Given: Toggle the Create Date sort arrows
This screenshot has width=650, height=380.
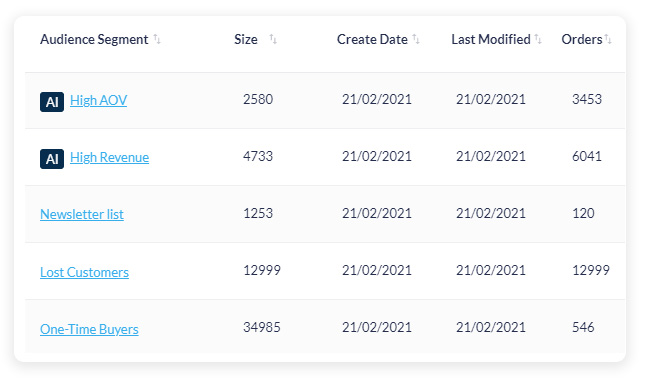Looking at the screenshot, I should click(x=416, y=39).
